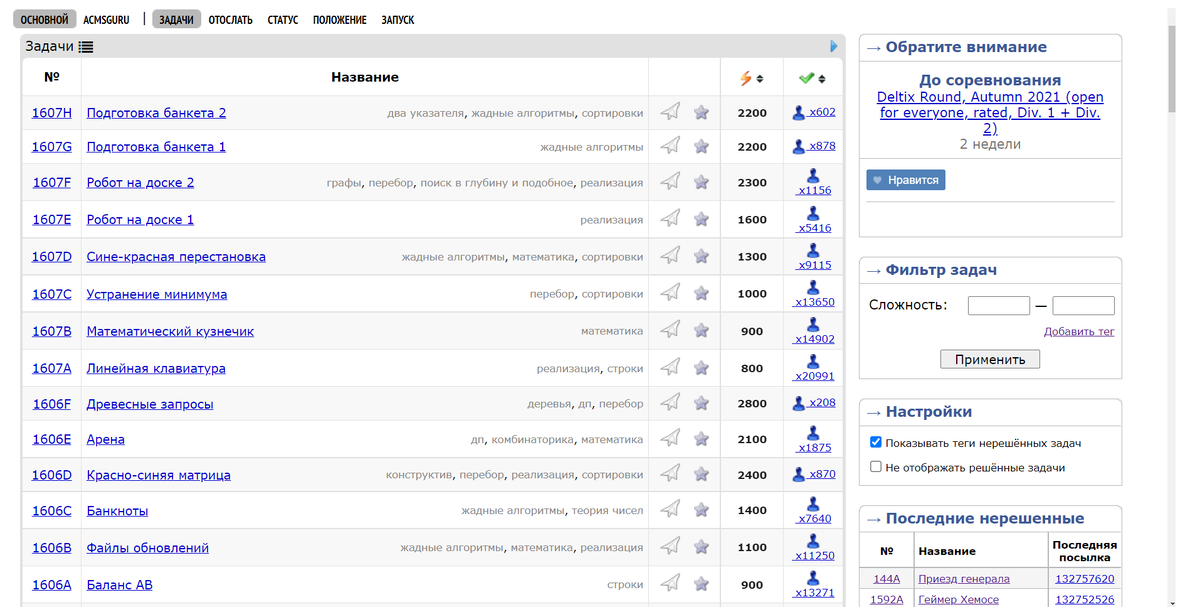Open Deltix Round, Autumn 2021 contest link
1200x607 pixels.
tap(990, 113)
